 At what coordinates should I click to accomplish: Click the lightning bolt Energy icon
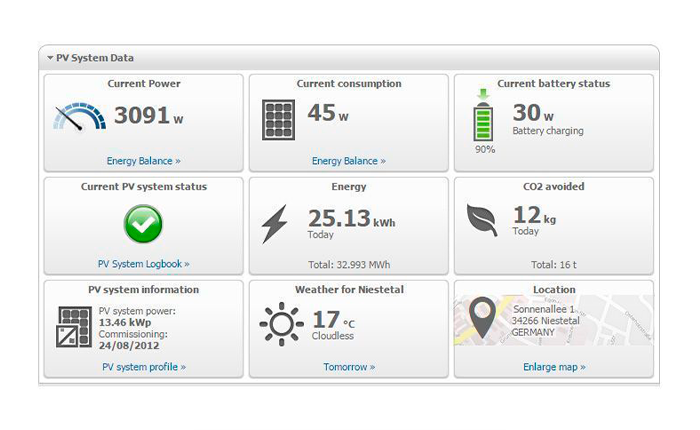click(x=274, y=223)
